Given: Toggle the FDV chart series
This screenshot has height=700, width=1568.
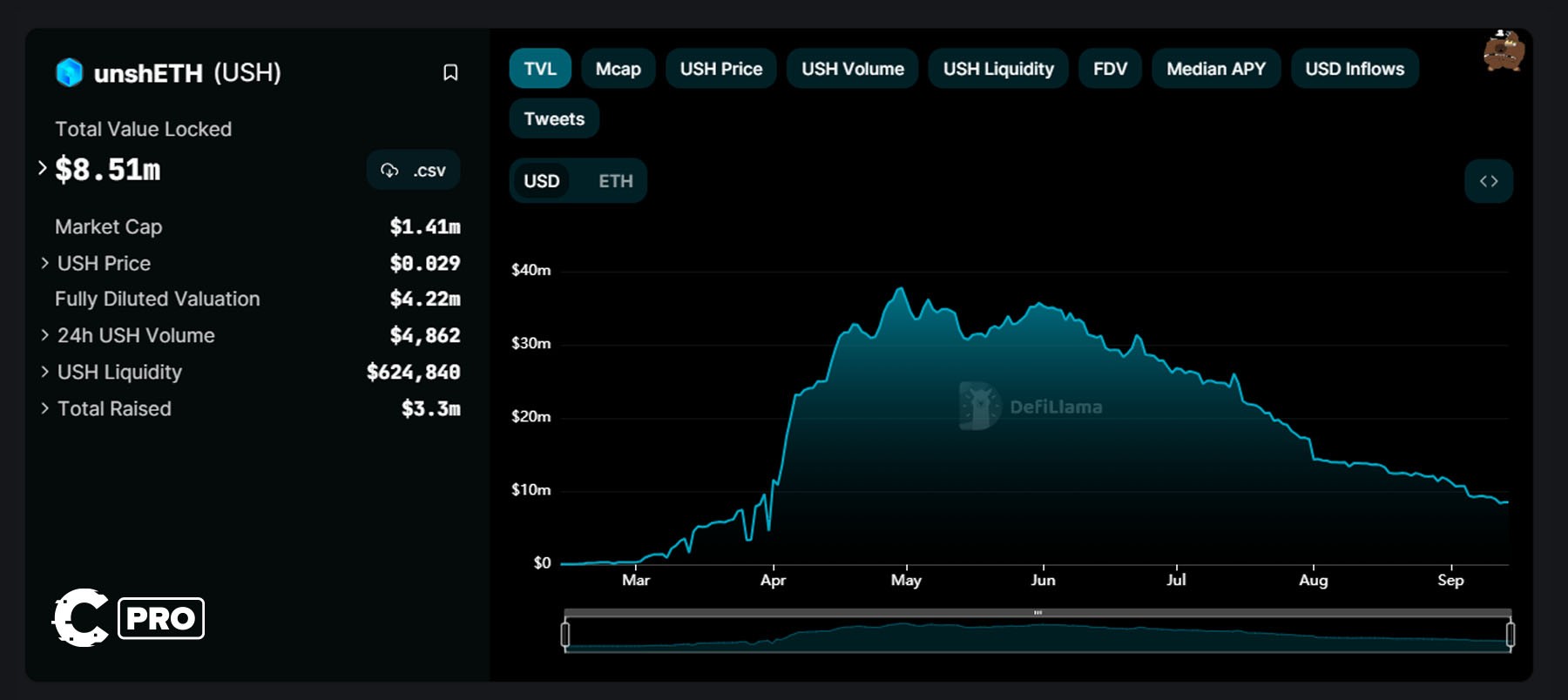Looking at the screenshot, I should click(x=1111, y=69).
